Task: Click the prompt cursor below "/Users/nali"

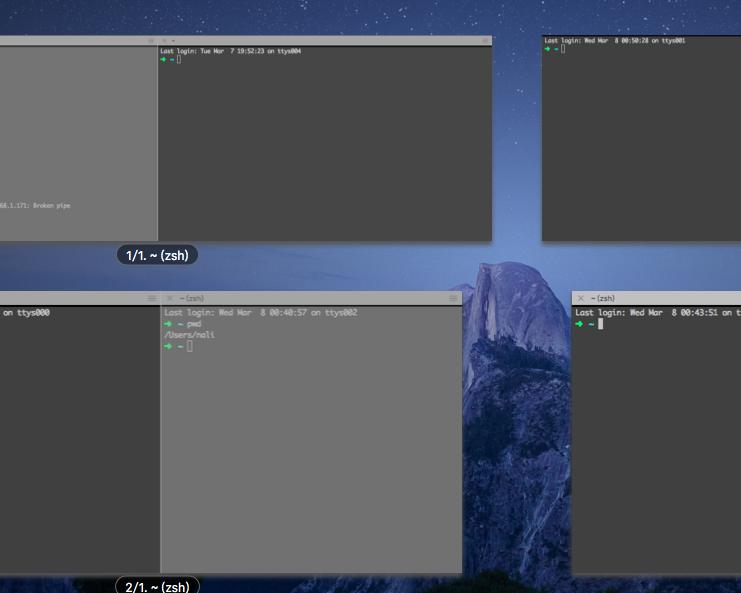Action: click(x=190, y=346)
